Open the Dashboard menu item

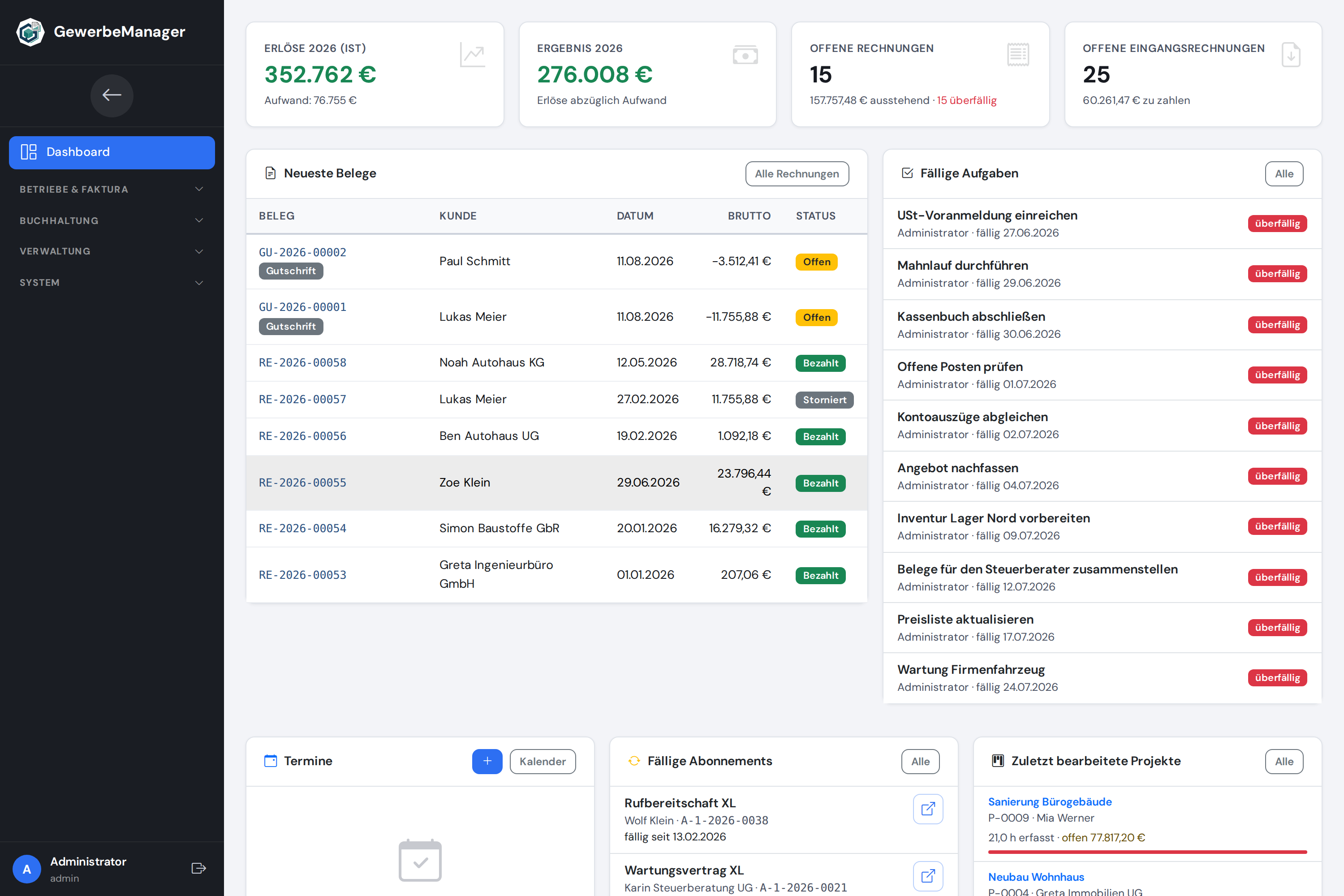[x=112, y=153]
